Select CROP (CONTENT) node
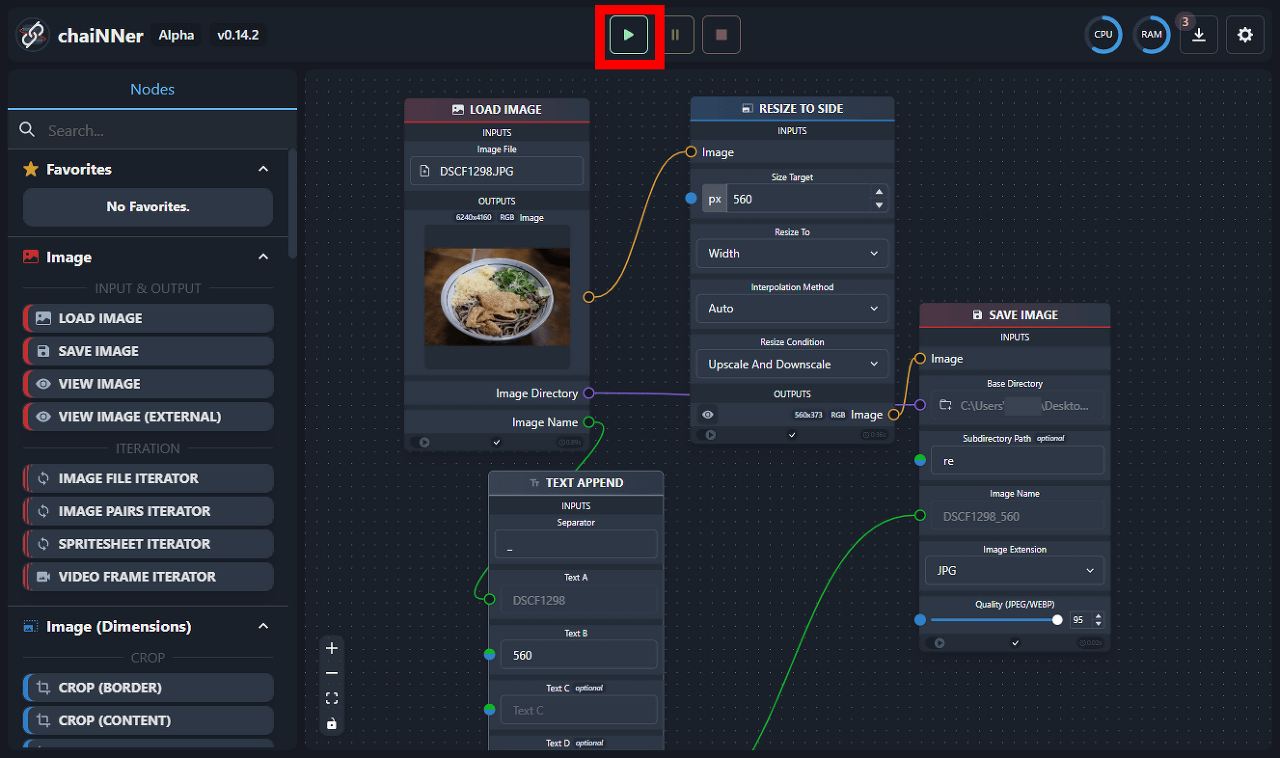The image size is (1280, 758). pyautogui.click(x=148, y=720)
